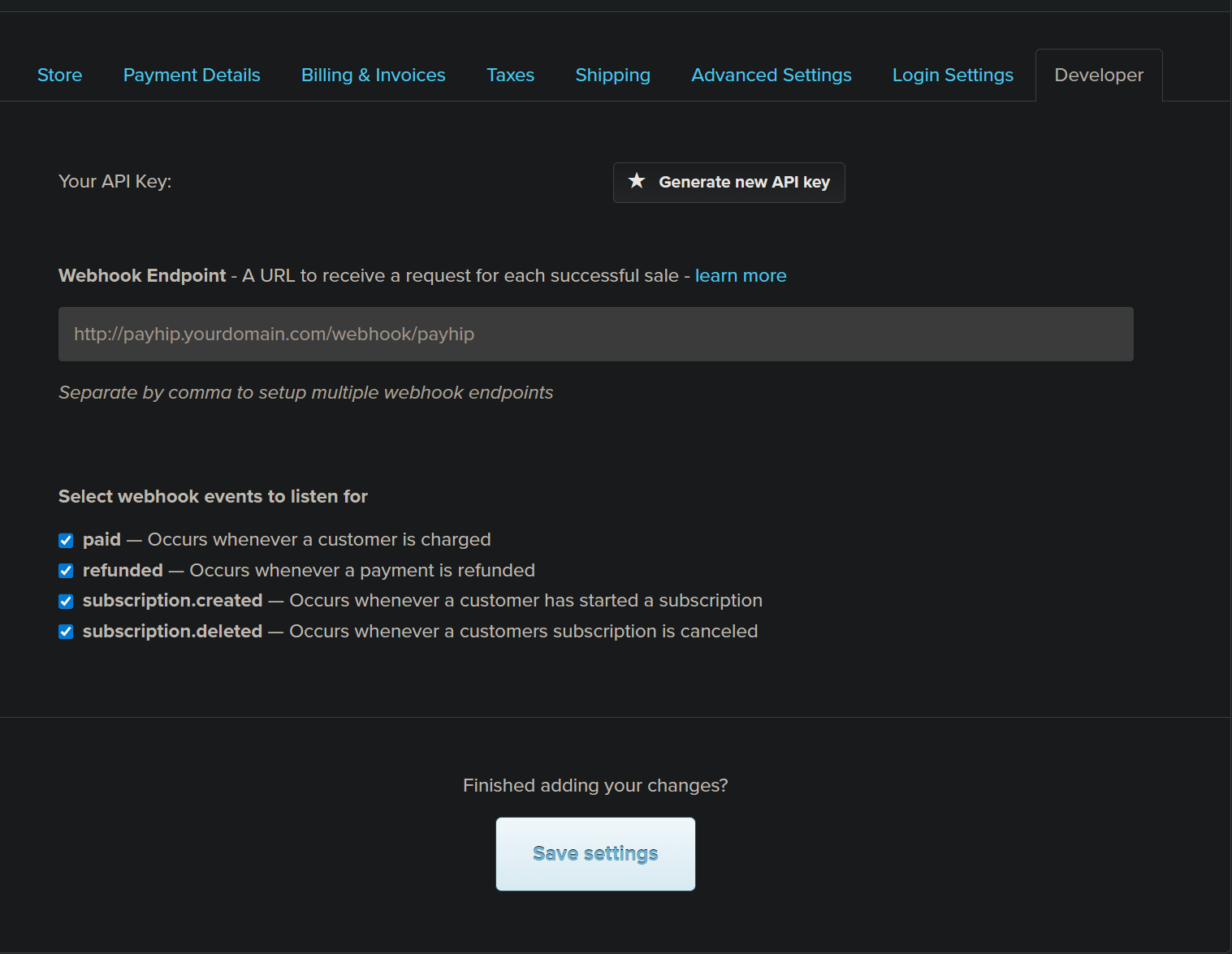The height and width of the screenshot is (954, 1232).
Task: Switch to the Billing & Invoices tab
Action: [373, 75]
